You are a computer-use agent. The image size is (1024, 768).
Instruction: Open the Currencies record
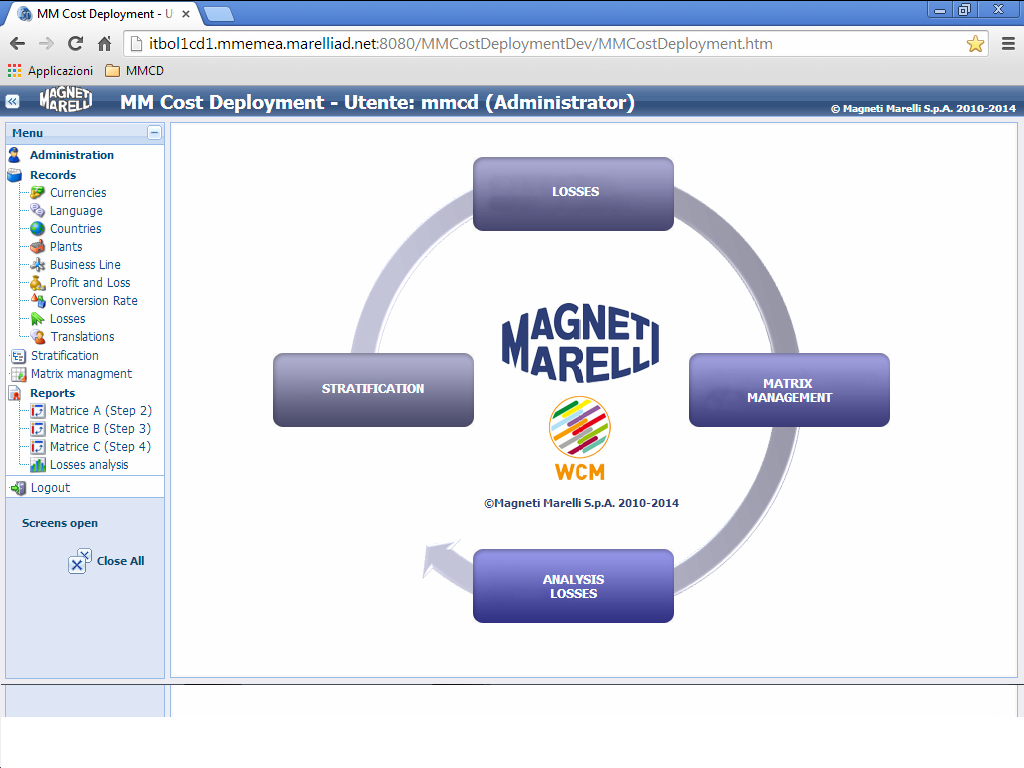pyautogui.click(x=78, y=193)
